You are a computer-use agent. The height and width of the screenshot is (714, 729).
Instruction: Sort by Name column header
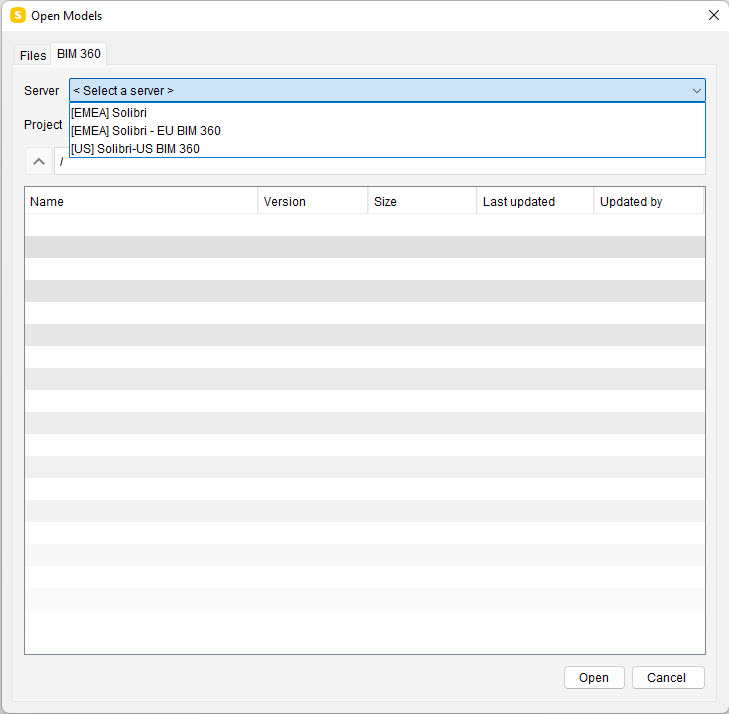pos(141,201)
